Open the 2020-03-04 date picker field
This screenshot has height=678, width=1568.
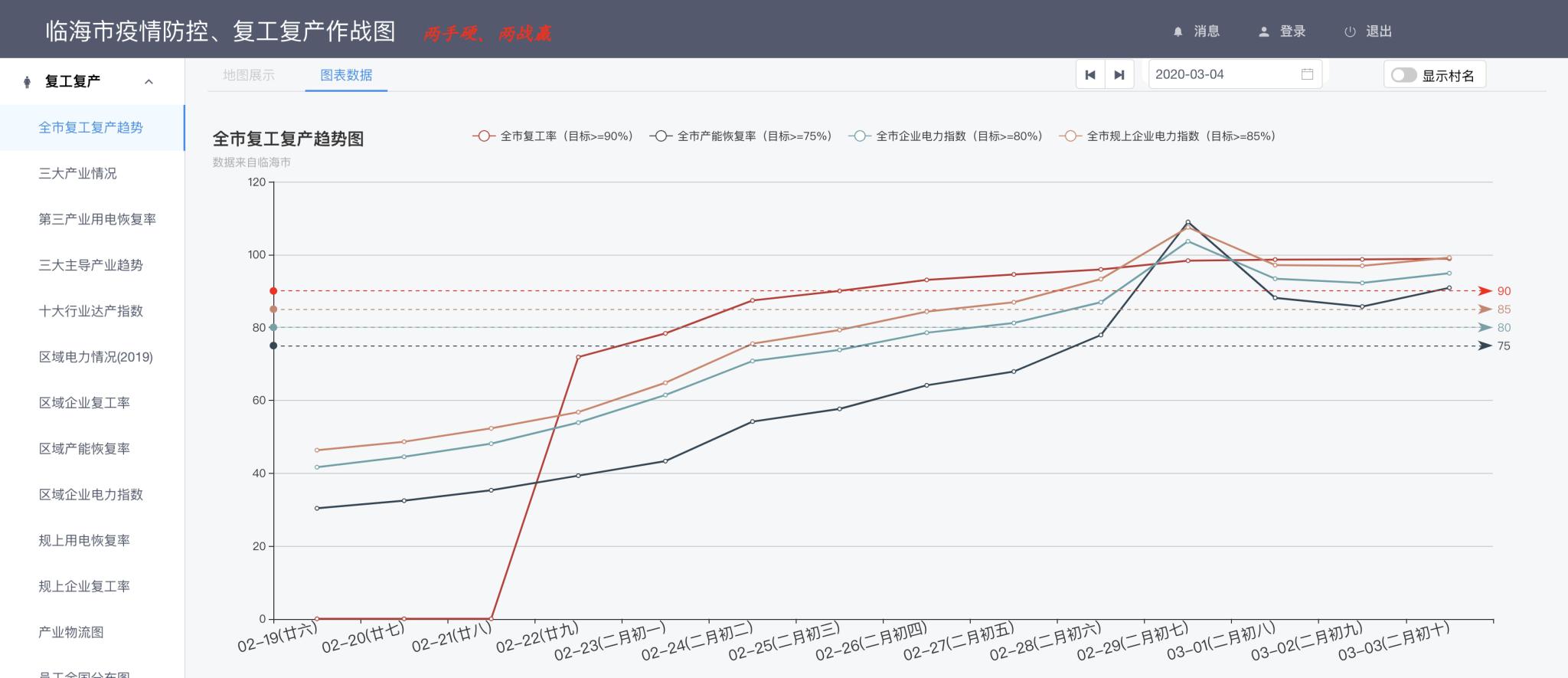coord(1225,74)
